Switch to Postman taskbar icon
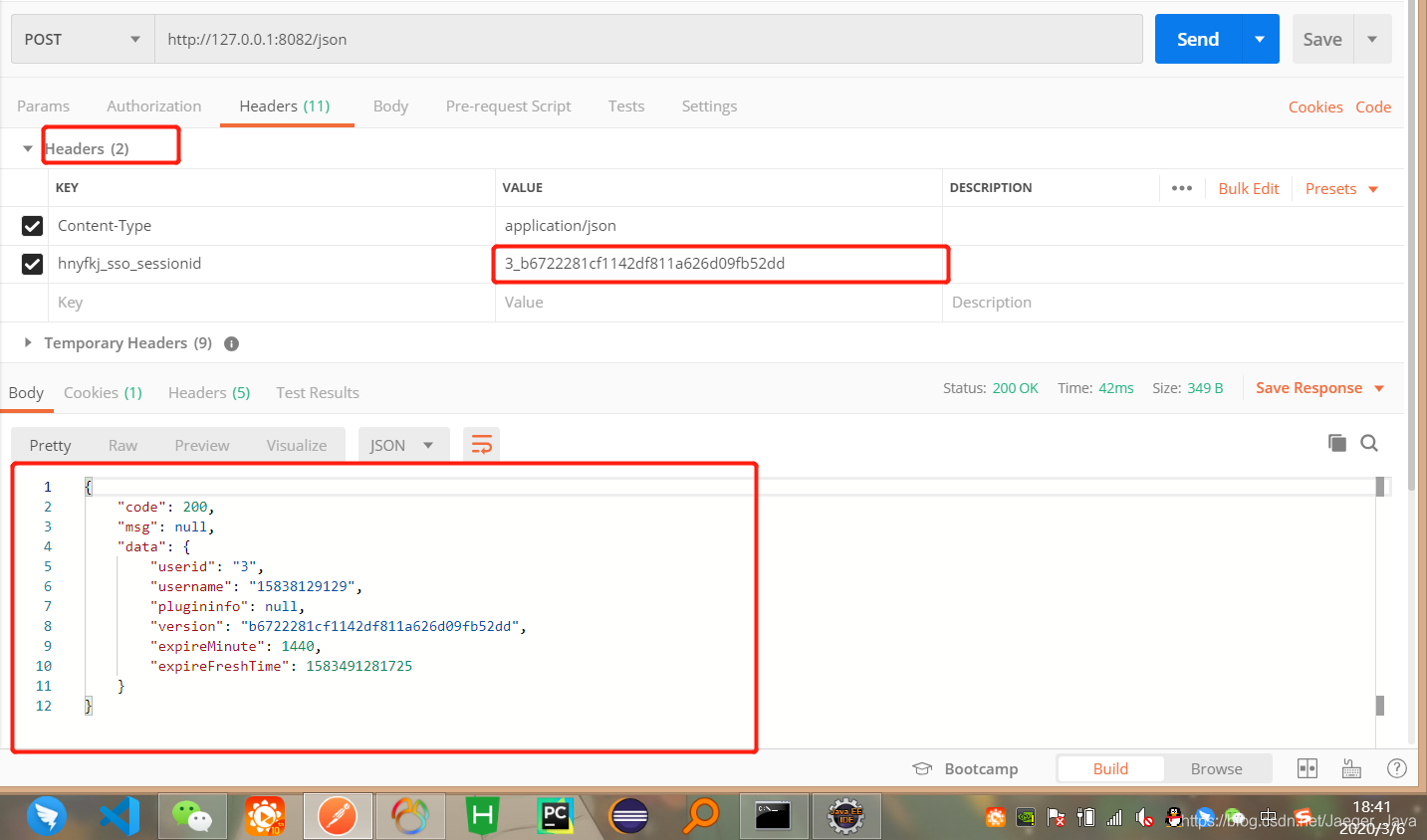Viewport: 1427px width, 840px height. [x=338, y=816]
